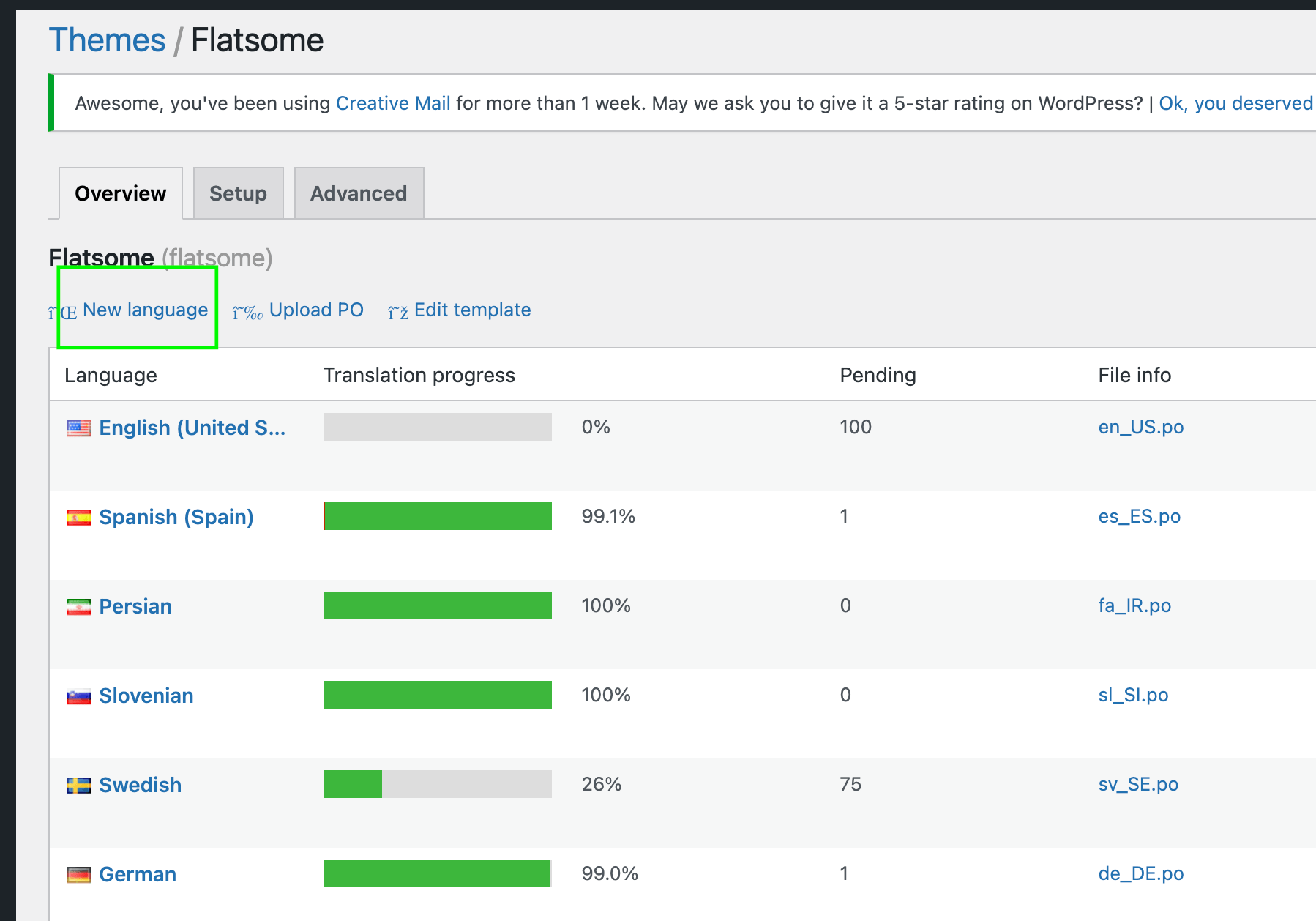Click the Upload PO icon
The height and width of the screenshot is (921, 1316).
[247, 313]
